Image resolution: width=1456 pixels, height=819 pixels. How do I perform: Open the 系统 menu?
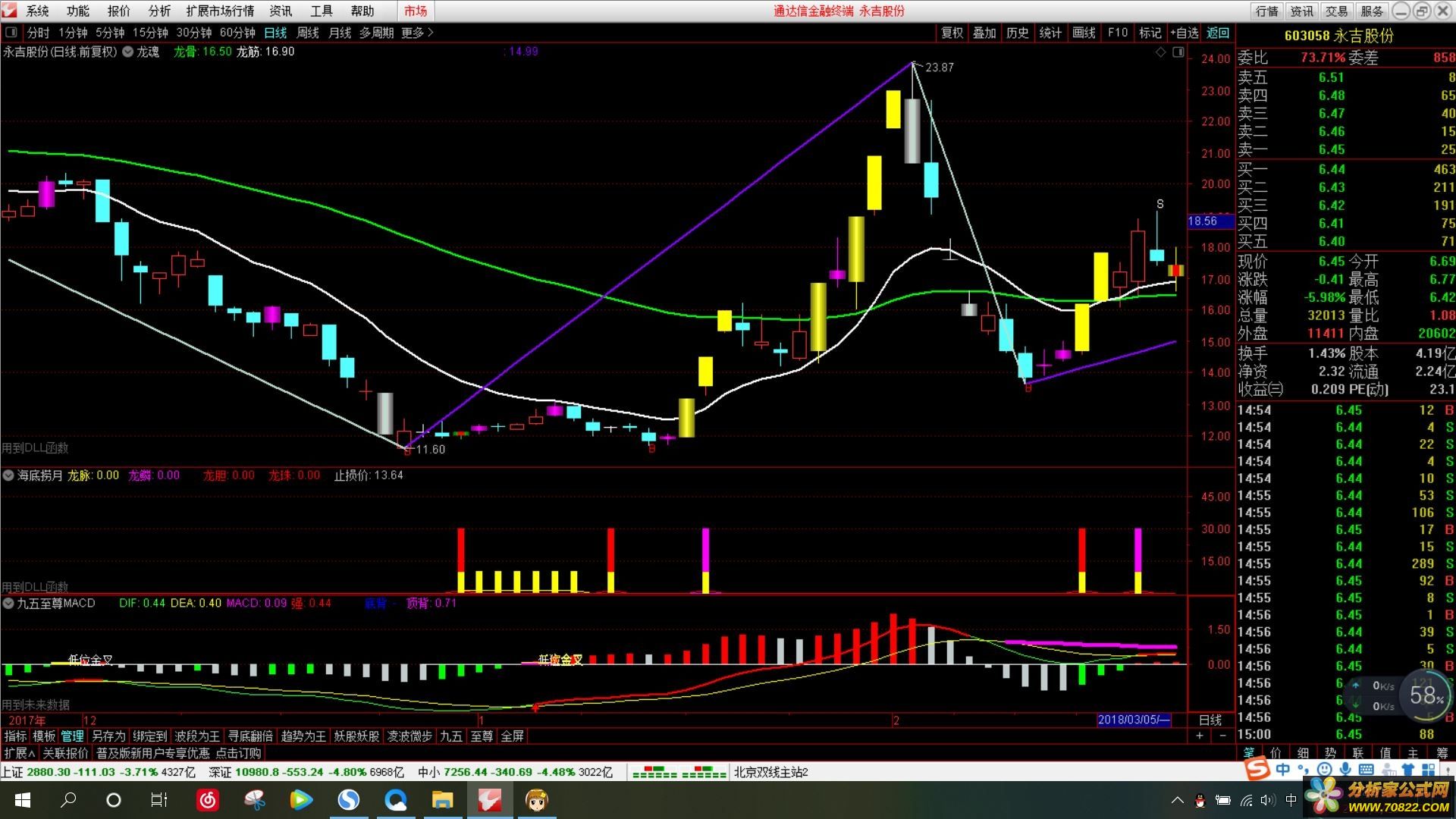tap(37, 11)
